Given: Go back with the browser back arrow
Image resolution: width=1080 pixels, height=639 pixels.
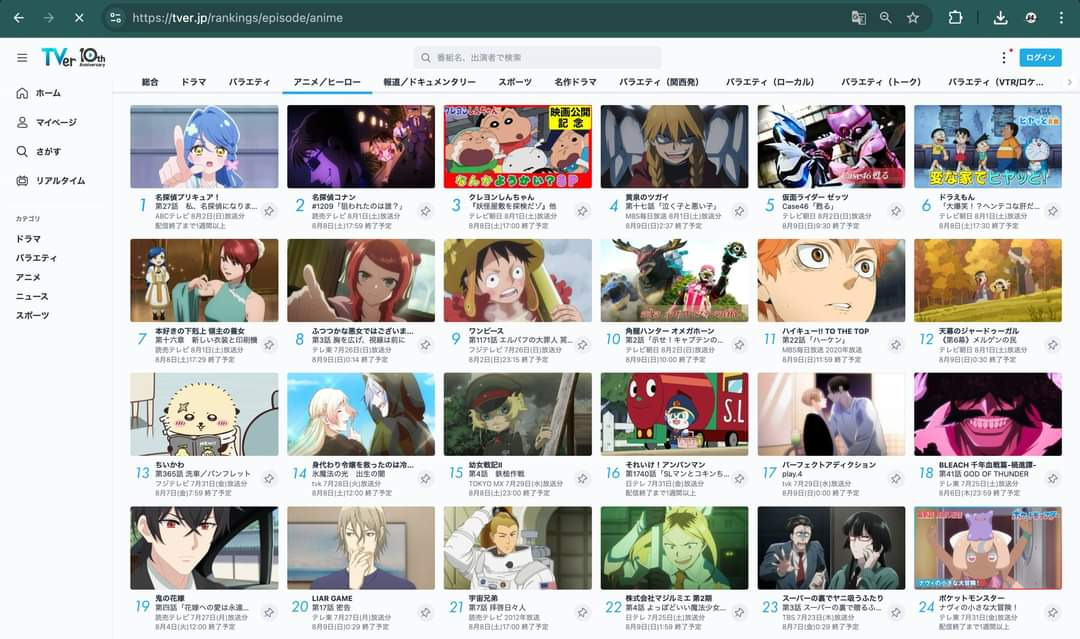Looking at the screenshot, I should (x=19, y=18).
